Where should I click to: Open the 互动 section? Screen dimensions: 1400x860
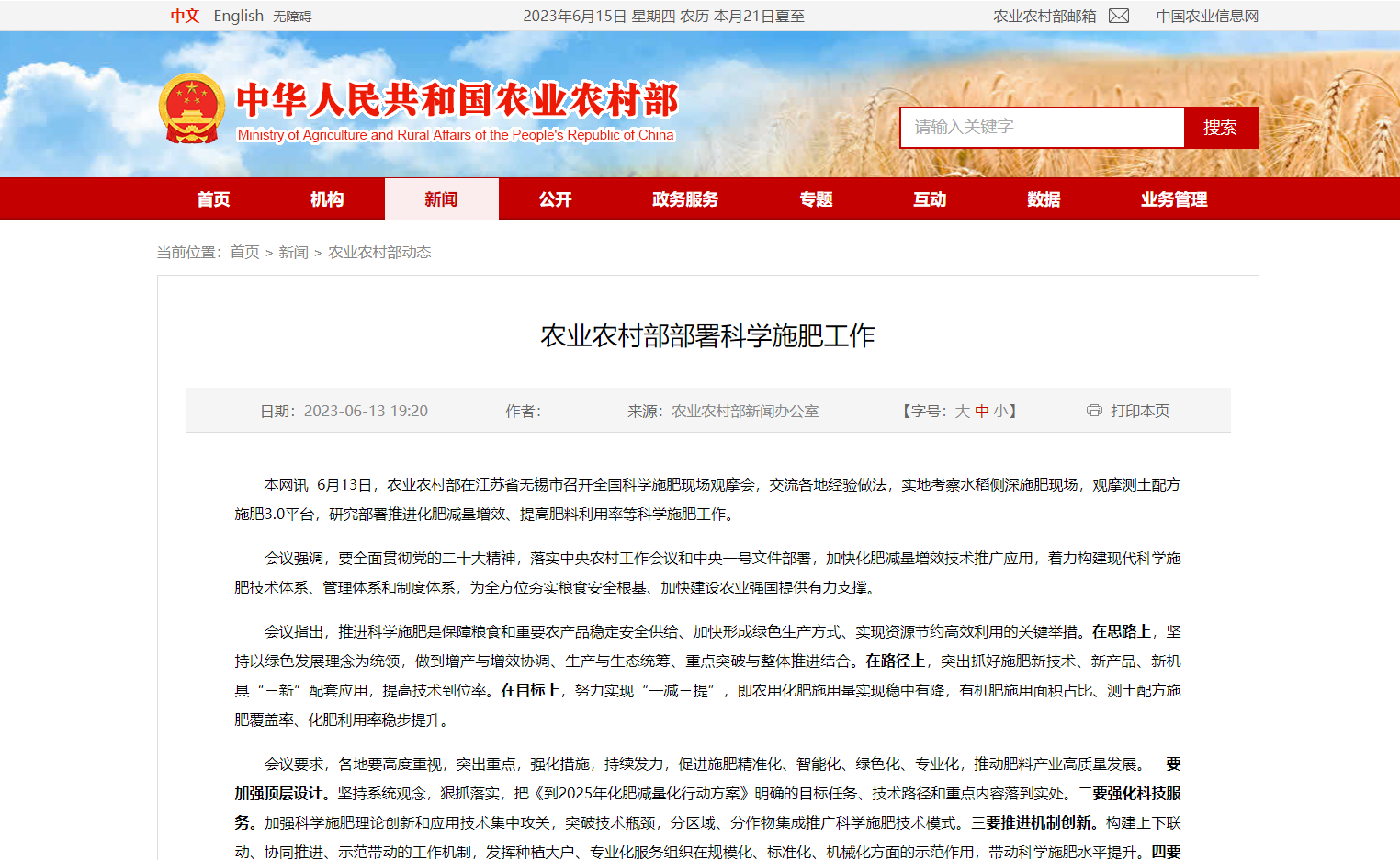click(x=929, y=198)
